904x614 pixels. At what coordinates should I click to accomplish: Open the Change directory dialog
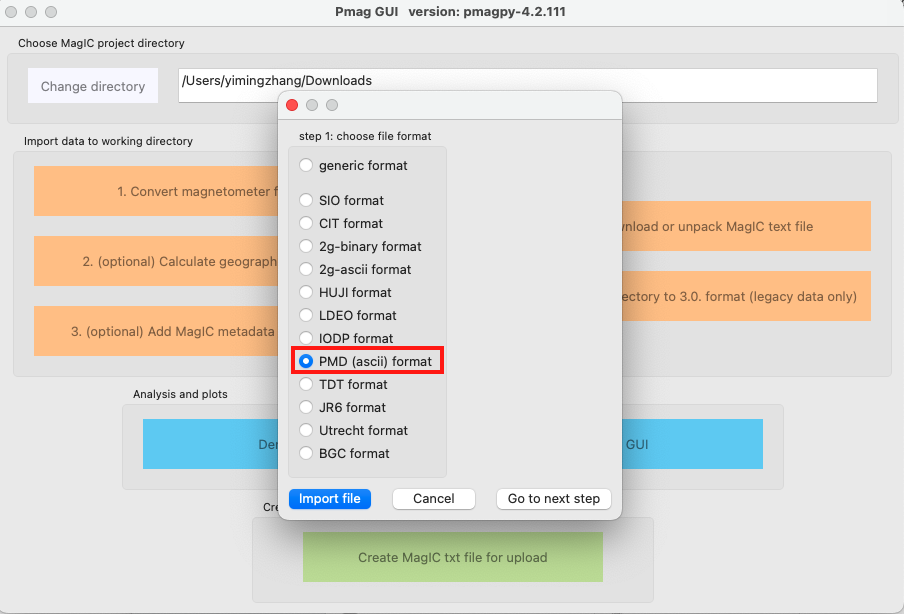click(93, 85)
